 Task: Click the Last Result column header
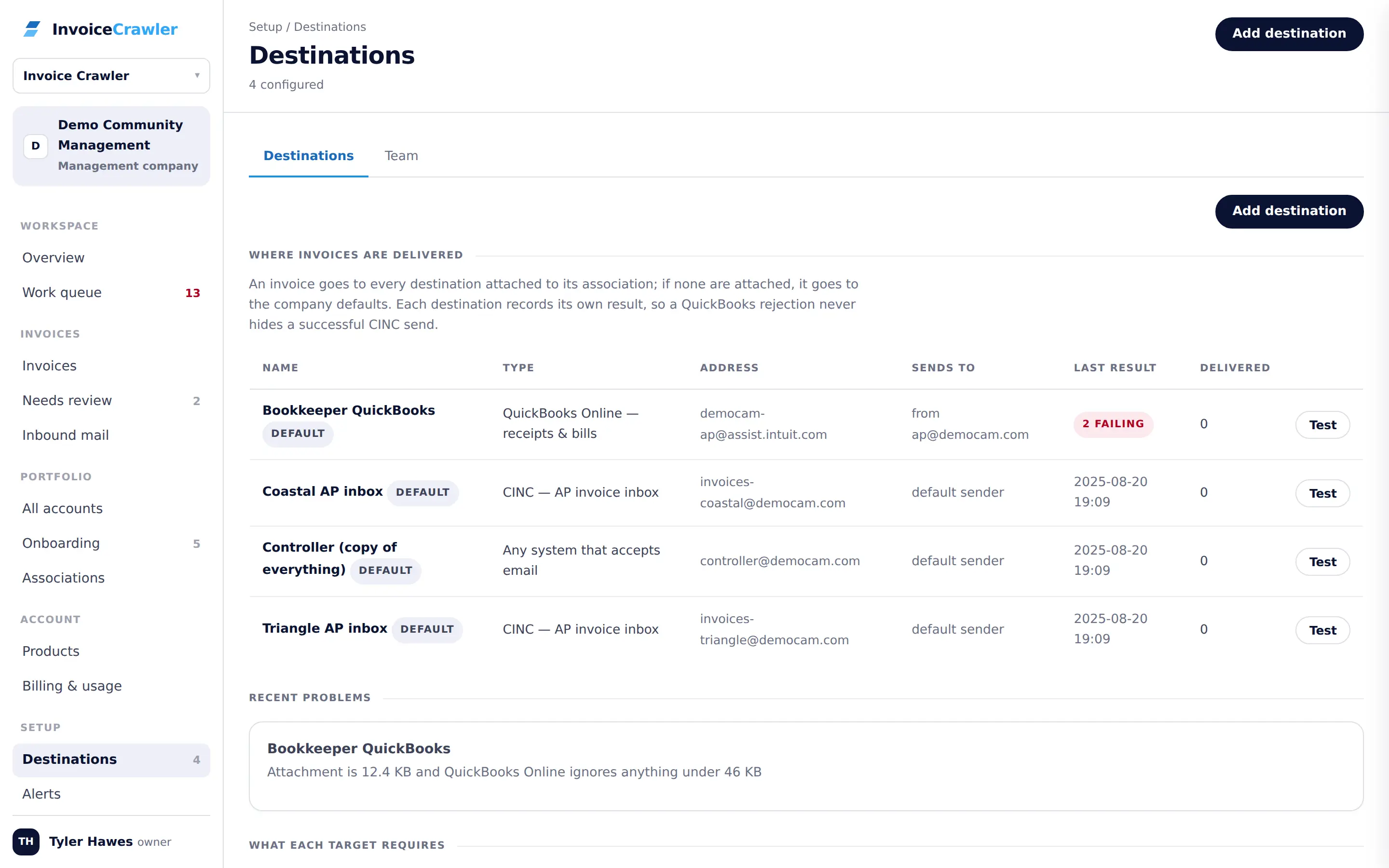pyautogui.click(x=1115, y=368)
